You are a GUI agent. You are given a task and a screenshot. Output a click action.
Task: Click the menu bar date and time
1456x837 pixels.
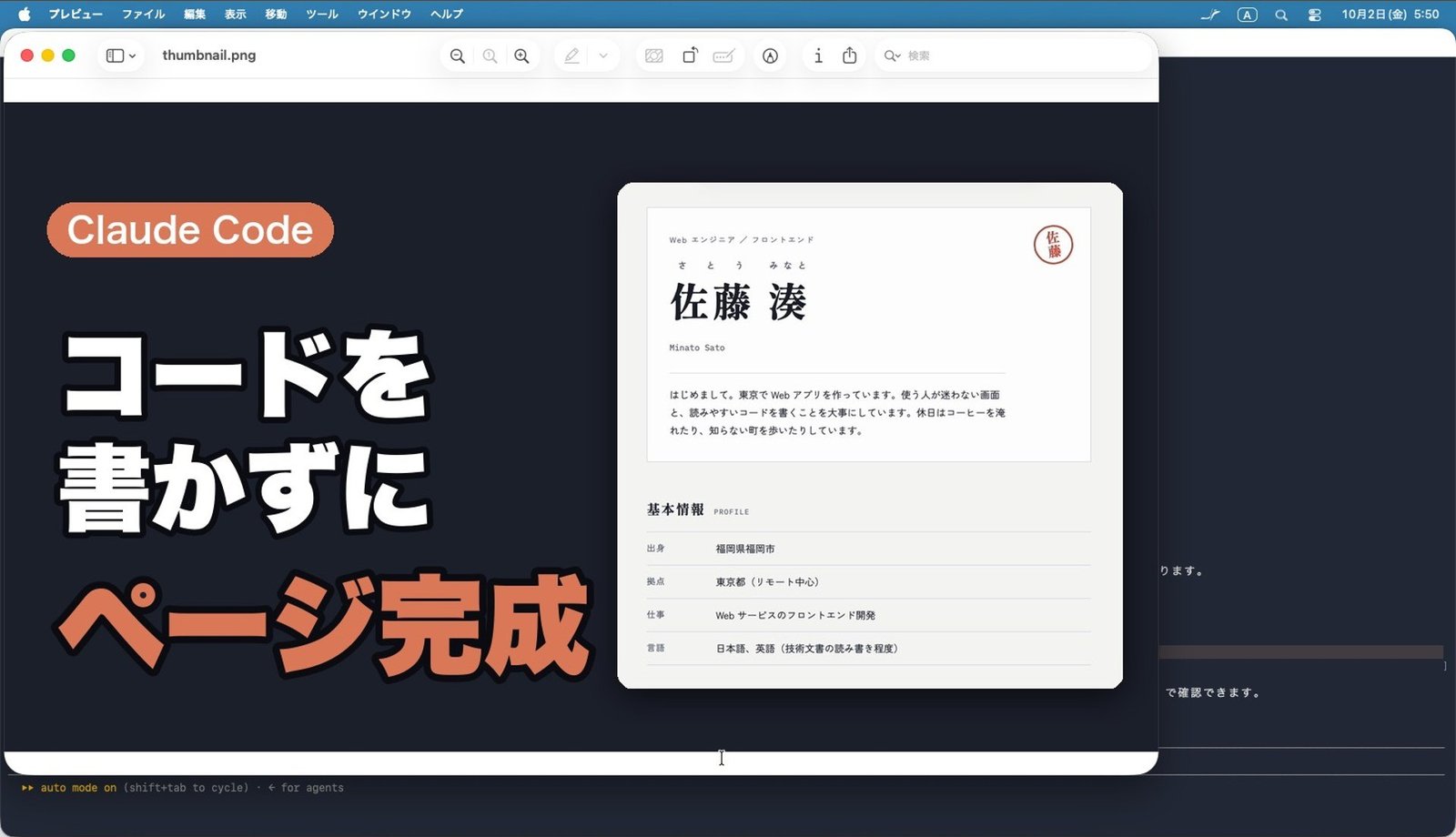pyautogui.click(x=1390, y=14)
